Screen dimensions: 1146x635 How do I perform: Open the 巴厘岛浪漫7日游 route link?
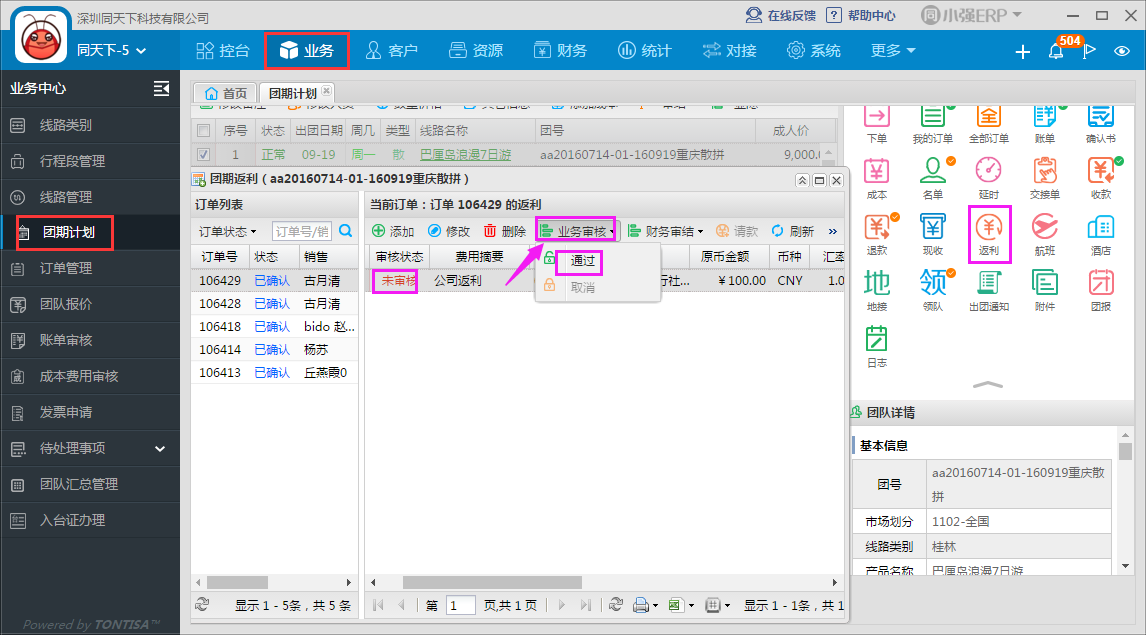466,155
